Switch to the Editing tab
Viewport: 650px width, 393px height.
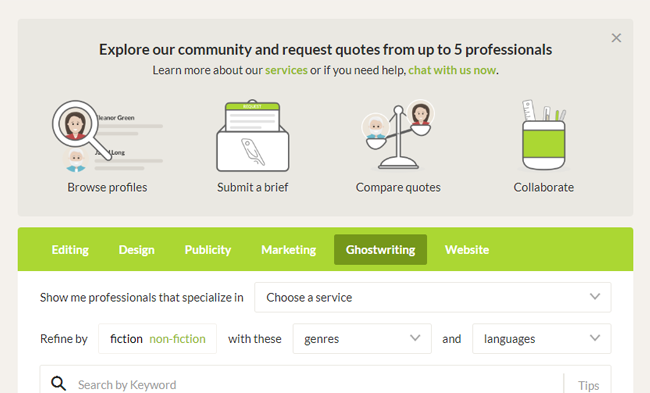click(x=70, y=250)
